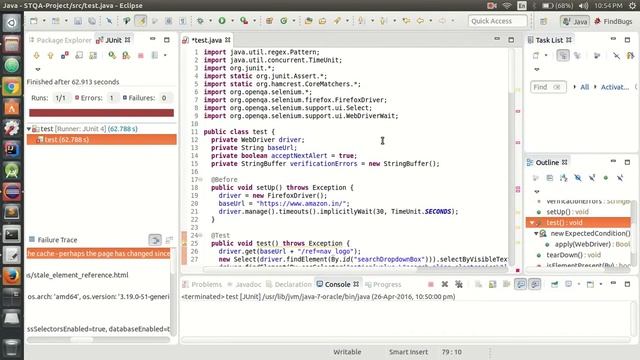640x360 pixels.
Task: Click the Firefox icon in Ubuntu launcher
Action: (11, 276)
